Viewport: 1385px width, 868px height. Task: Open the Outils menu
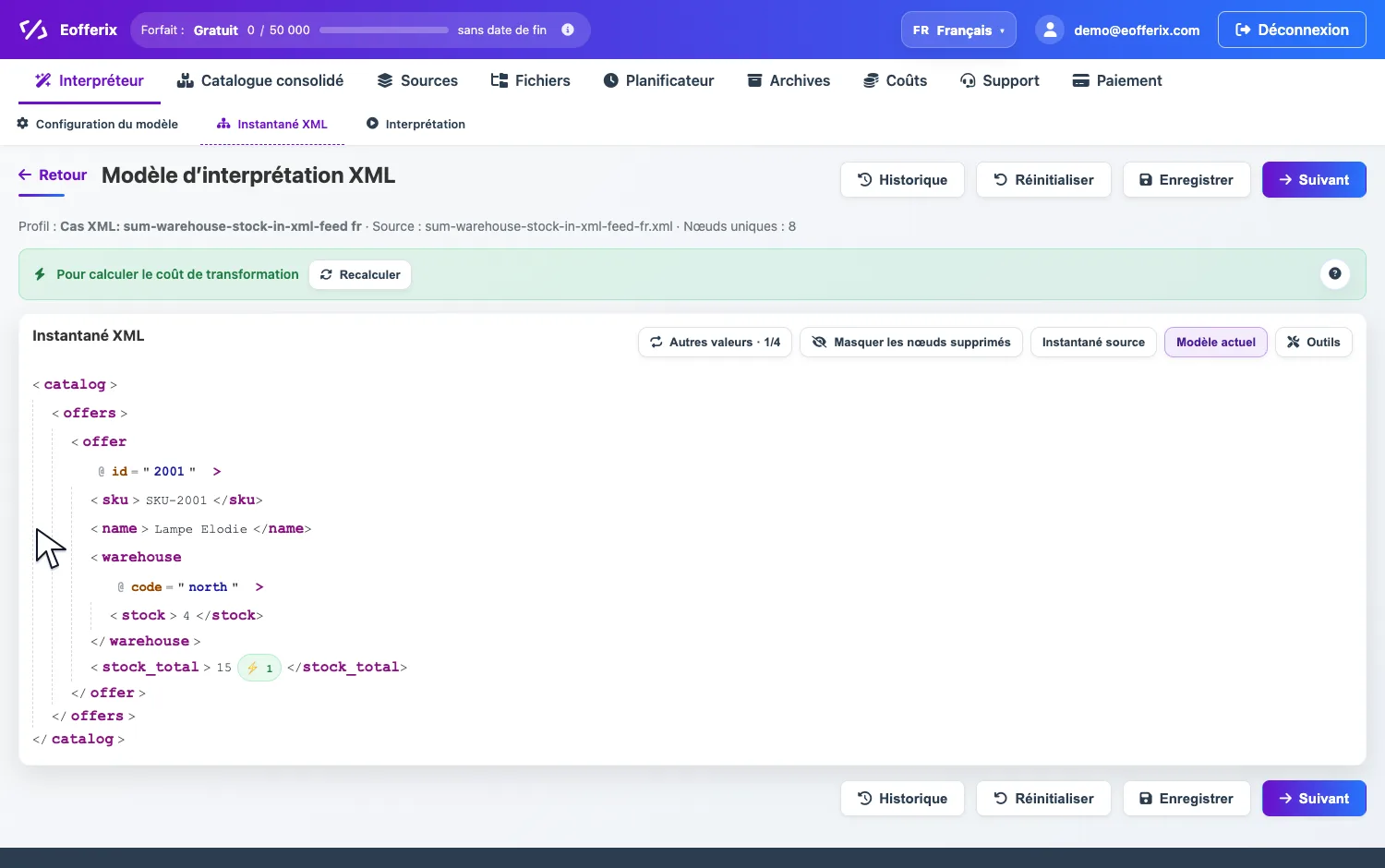tap(1314, 342)
